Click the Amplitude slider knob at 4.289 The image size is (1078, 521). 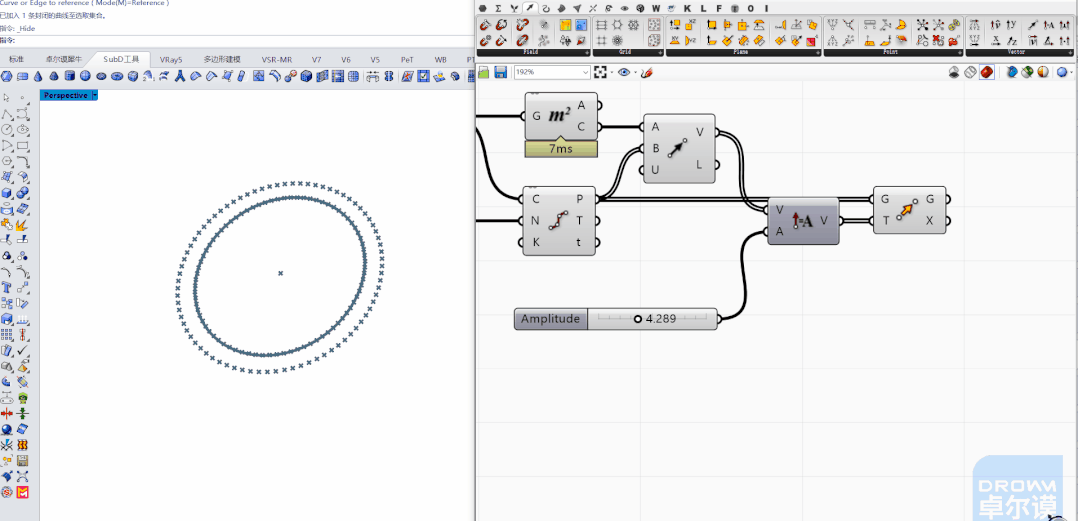[637, 319]
